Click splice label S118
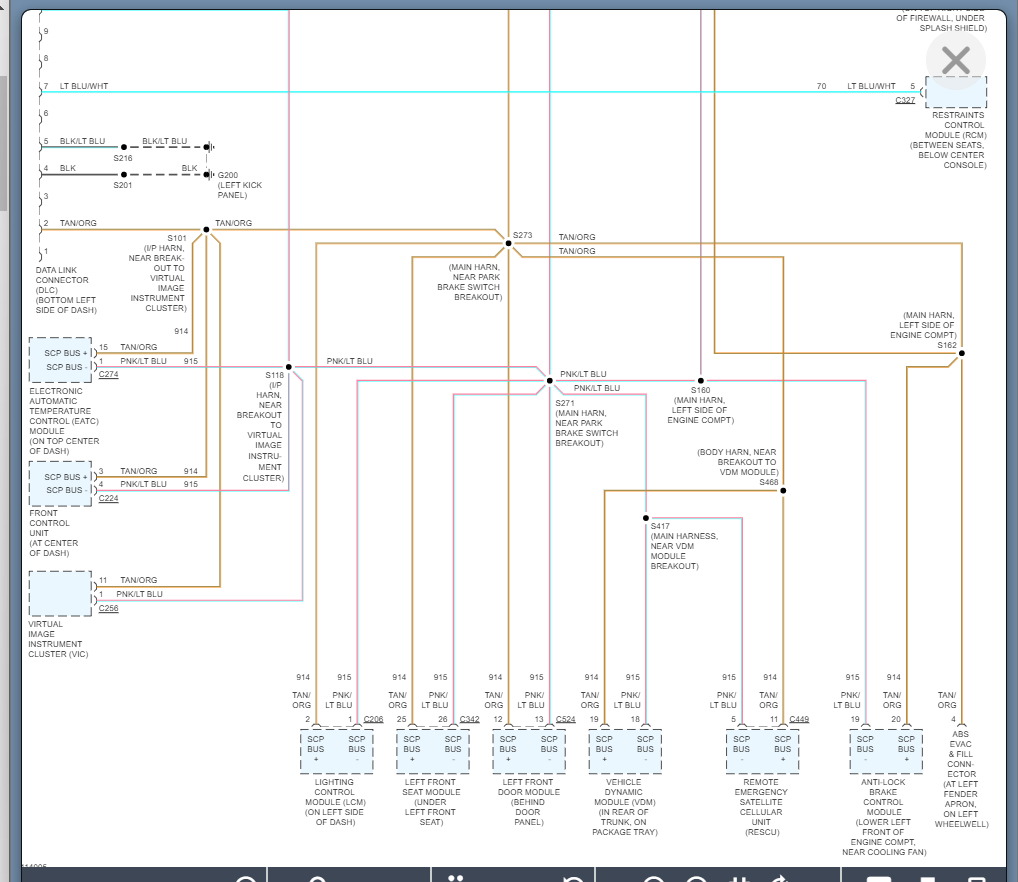 point(275,375)
